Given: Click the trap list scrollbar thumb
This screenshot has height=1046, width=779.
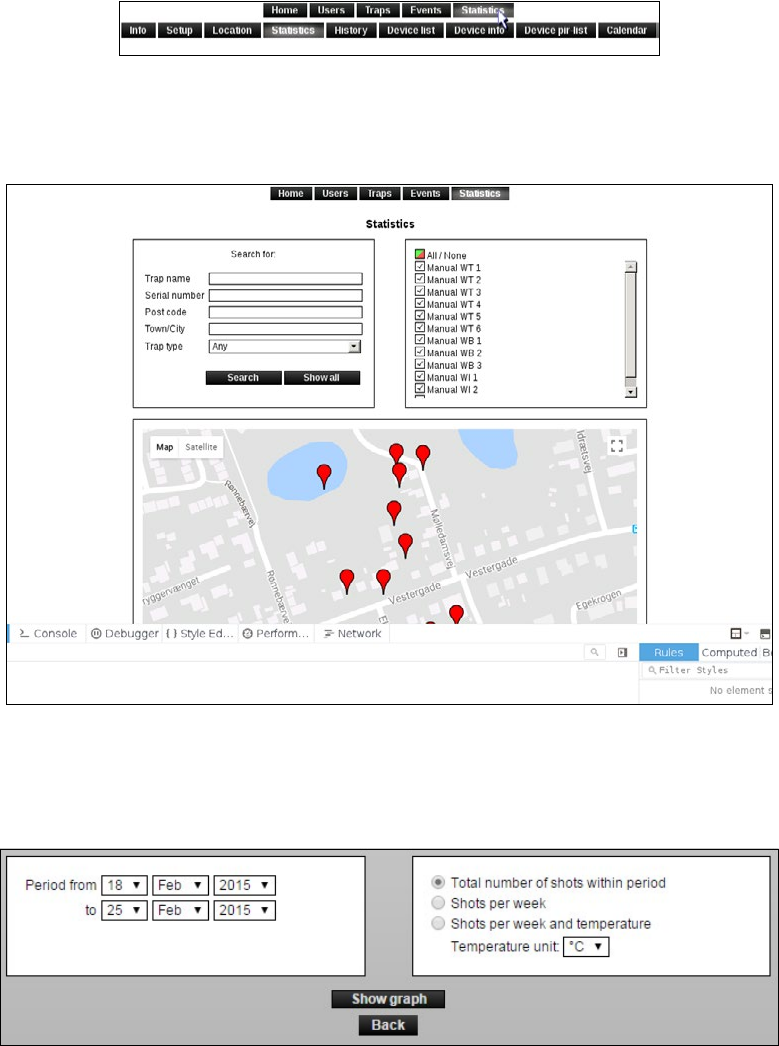Looking at the screenshot, I should tap(631, 325).
